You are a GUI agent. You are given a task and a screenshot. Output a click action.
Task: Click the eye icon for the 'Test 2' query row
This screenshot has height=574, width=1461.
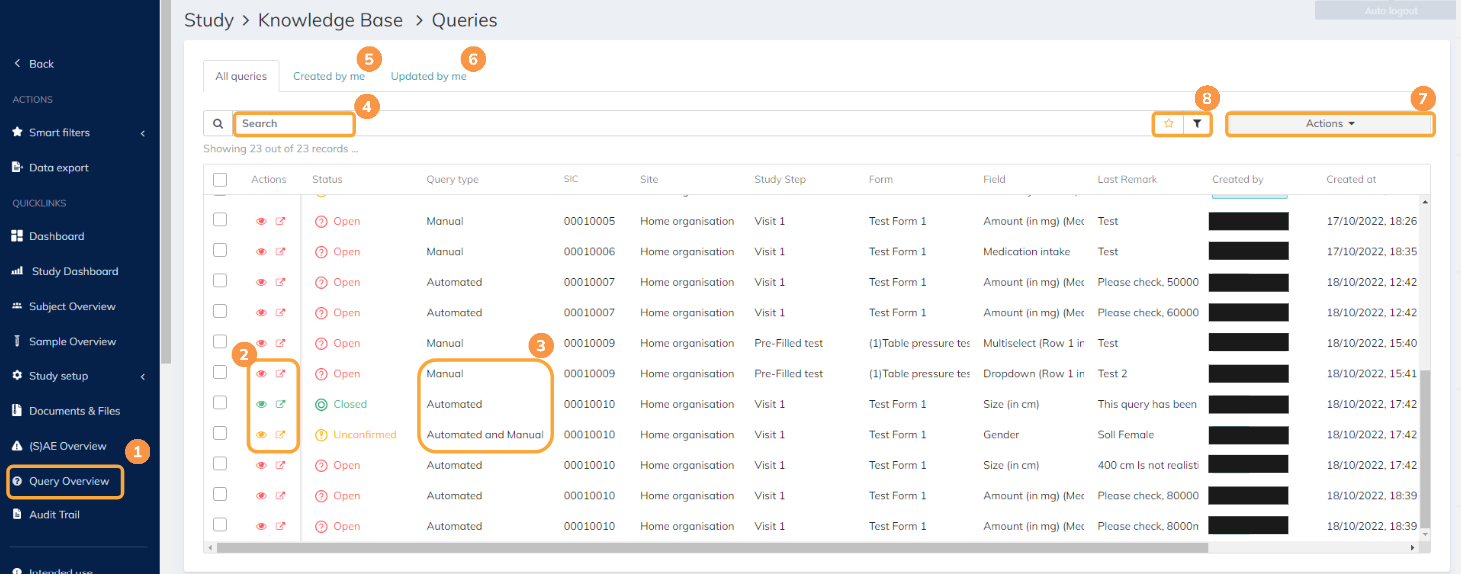click(261, 374)
